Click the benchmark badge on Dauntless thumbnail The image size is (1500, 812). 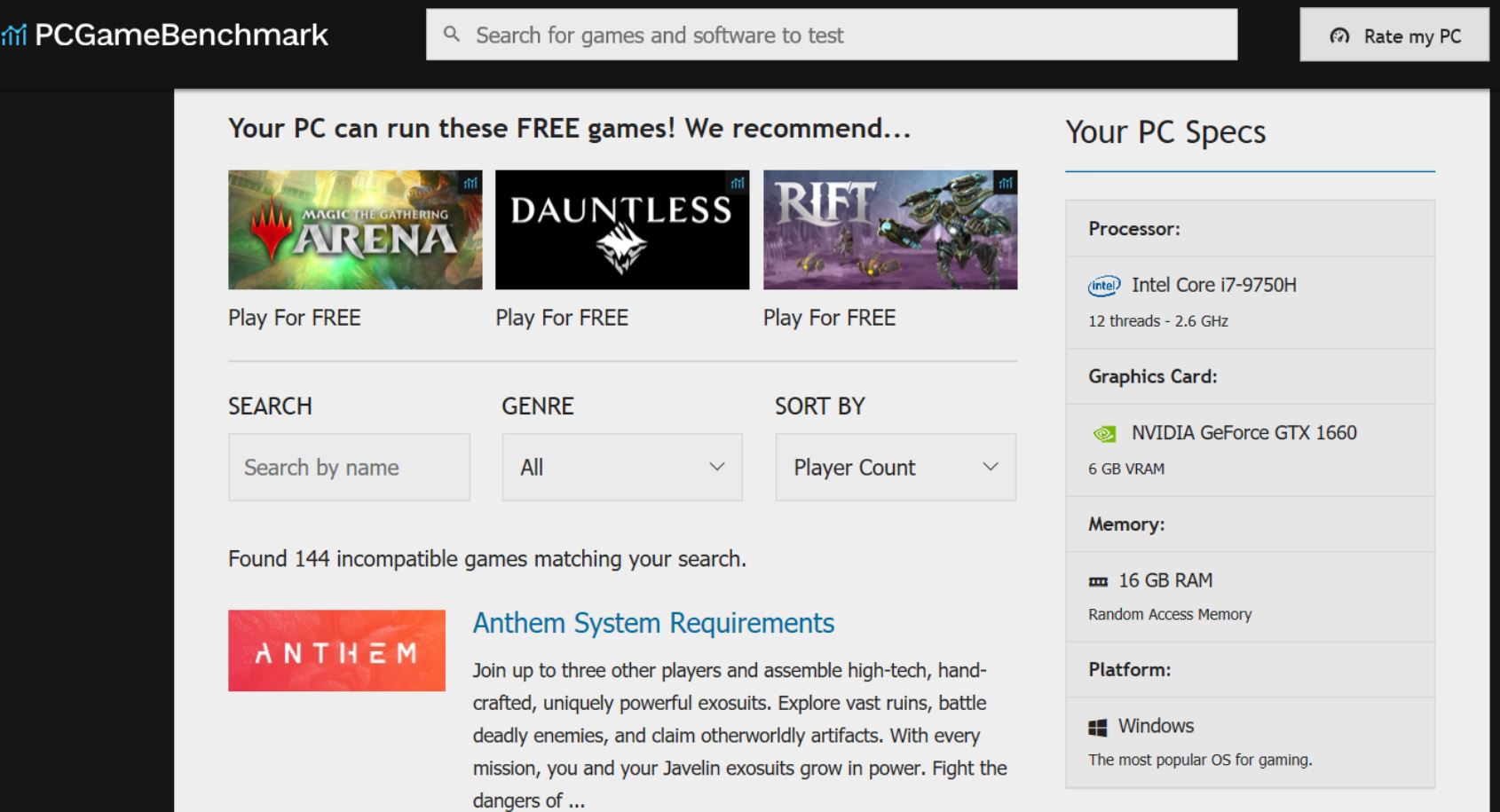tap(738, 183)
